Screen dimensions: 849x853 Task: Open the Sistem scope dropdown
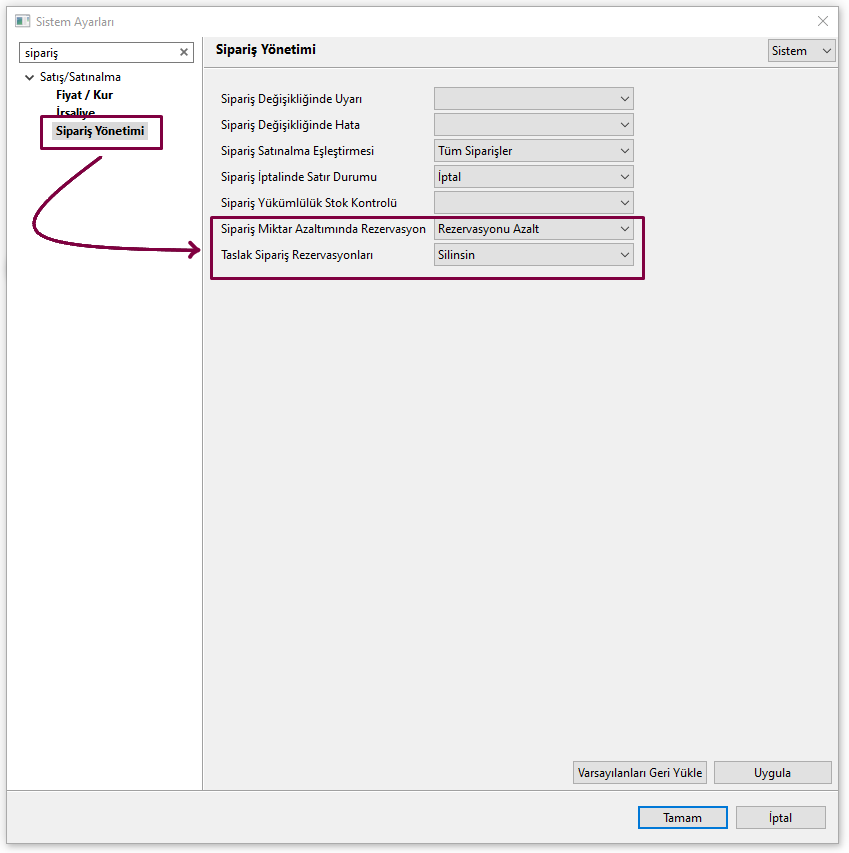[801, 50]
